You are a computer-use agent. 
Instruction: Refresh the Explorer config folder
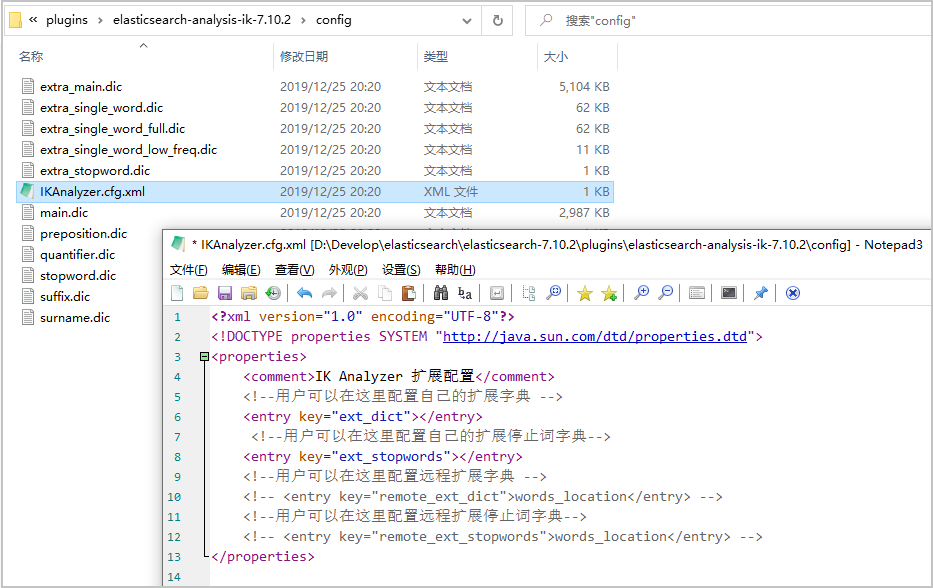pyautogui.click(x=497, y=21)
